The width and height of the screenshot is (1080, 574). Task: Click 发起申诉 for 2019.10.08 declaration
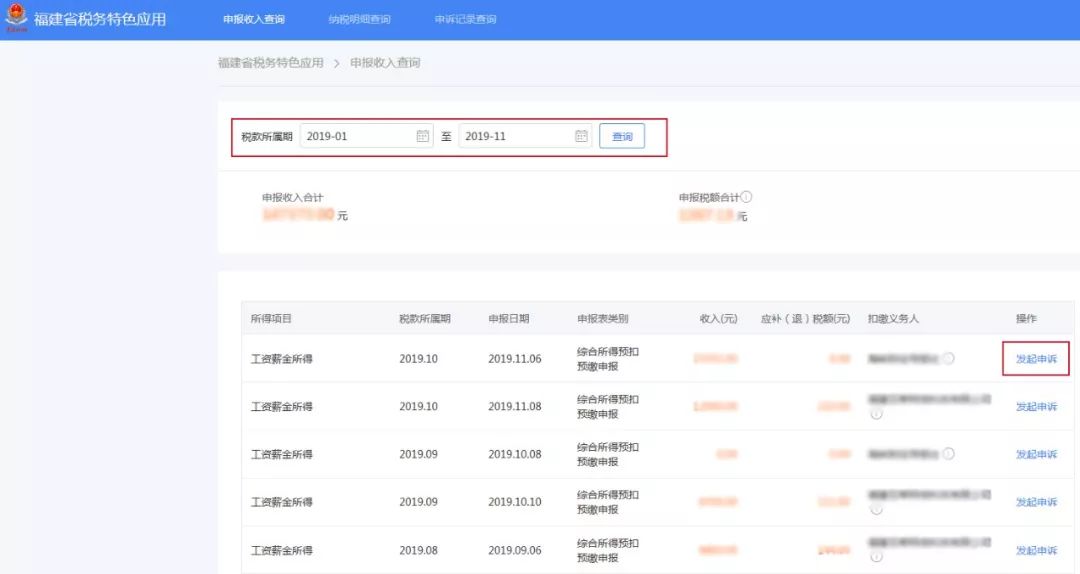click(1036, 454)
